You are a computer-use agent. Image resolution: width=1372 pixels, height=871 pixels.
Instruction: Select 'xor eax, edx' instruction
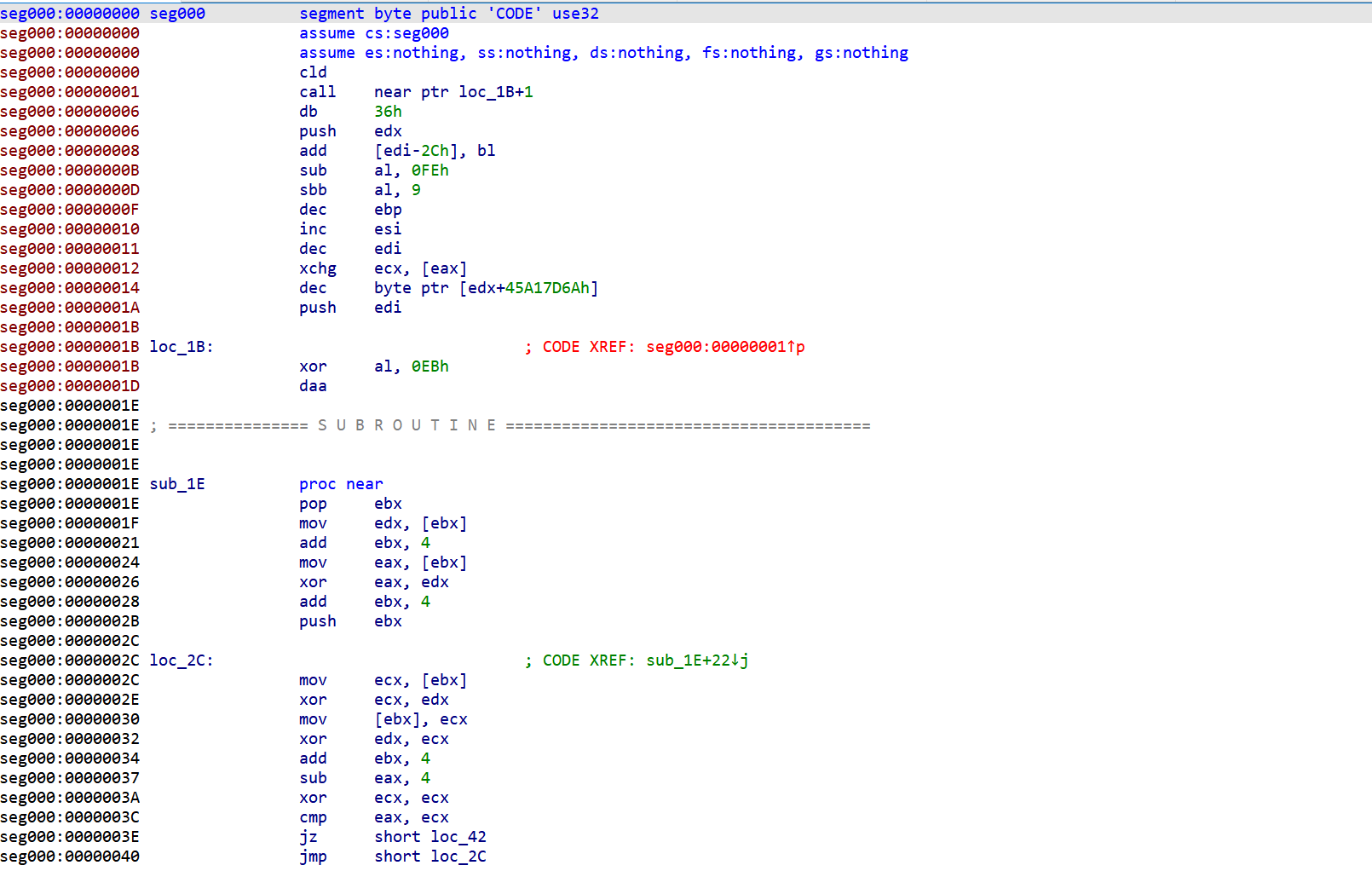374,582
